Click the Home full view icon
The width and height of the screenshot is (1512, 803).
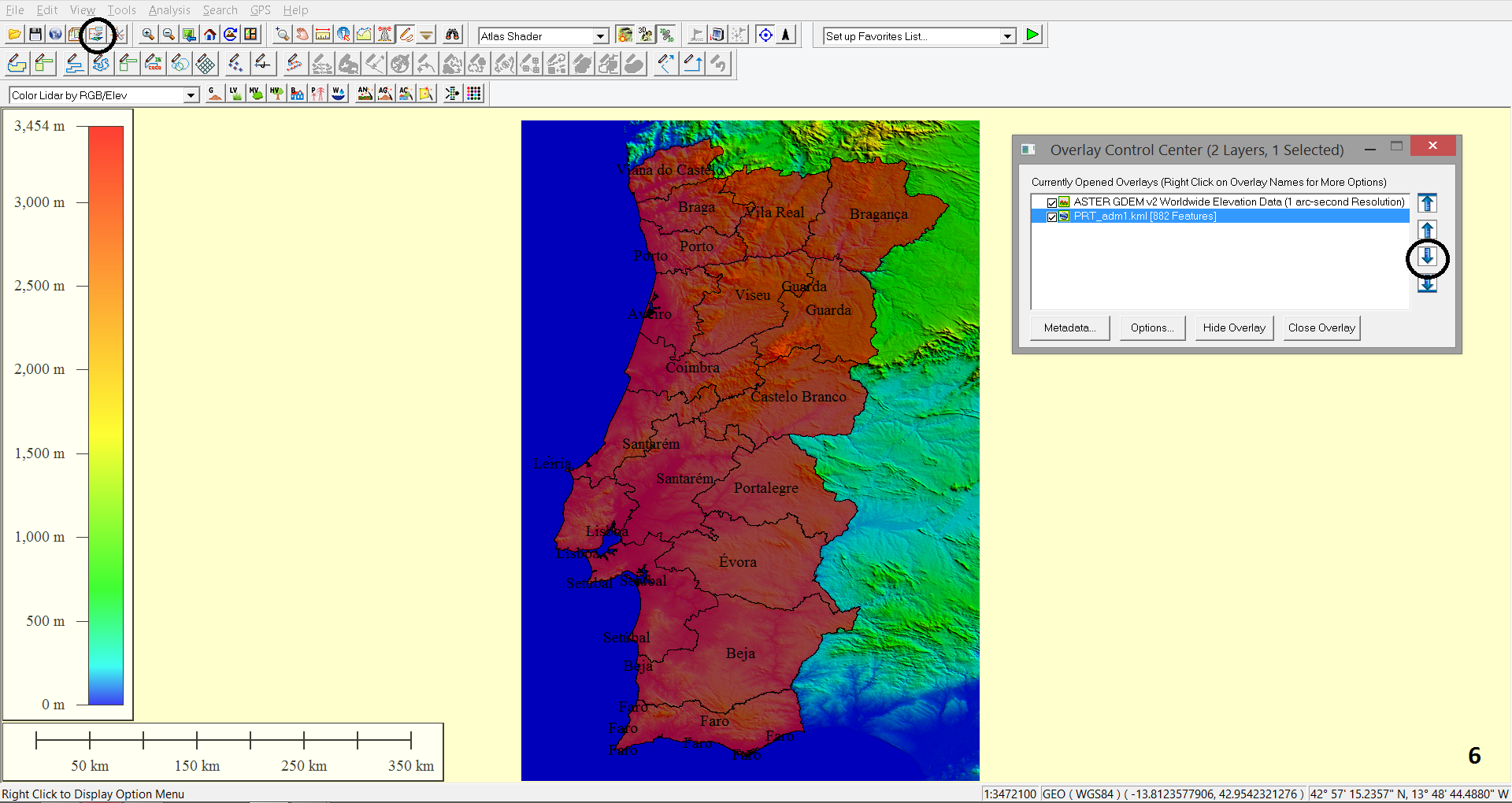click(209, 35)
